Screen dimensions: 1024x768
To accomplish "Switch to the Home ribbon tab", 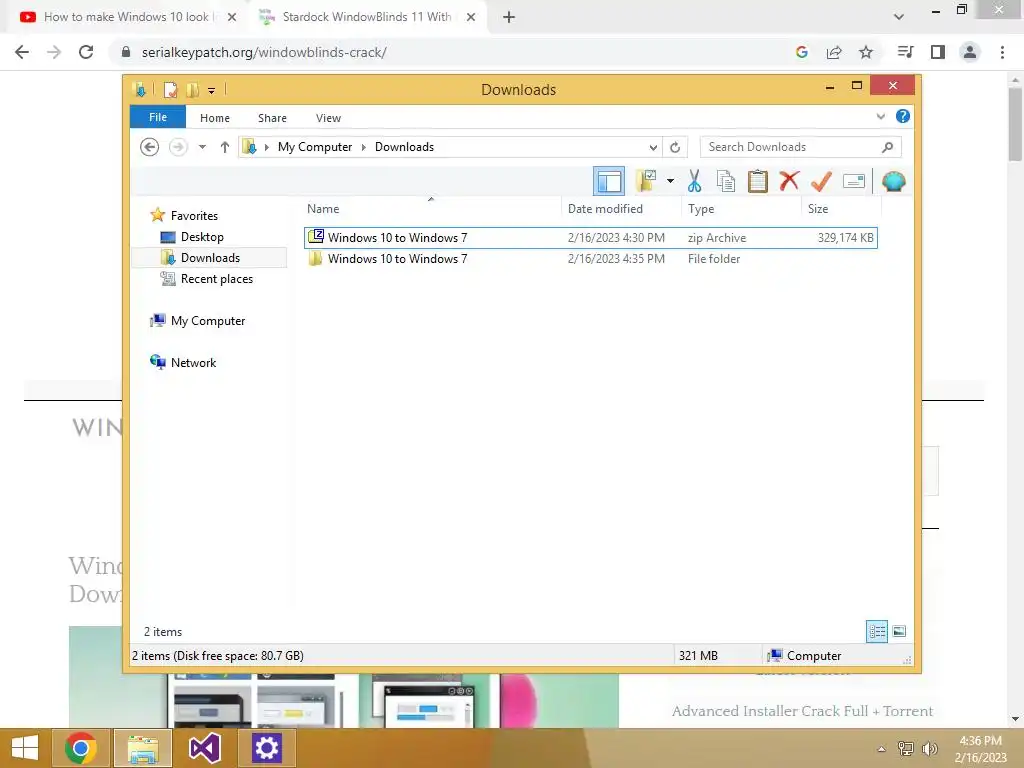I will pos(215,118).
